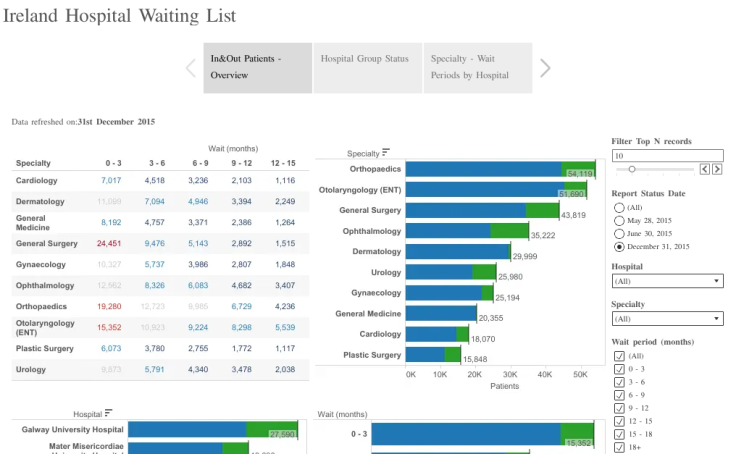This screenshot has height=454, width=736.
Task: Open In&Out Patients - Overview tab
Action: [x=258, y=68]
